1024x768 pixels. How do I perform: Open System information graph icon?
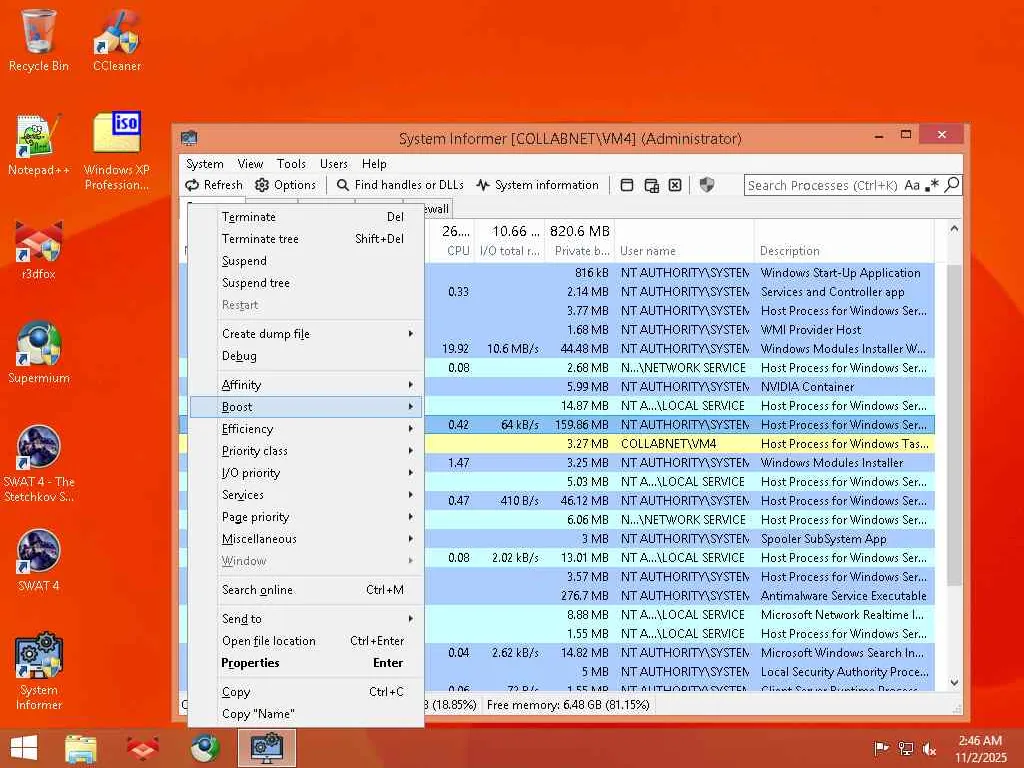point(483,185)
